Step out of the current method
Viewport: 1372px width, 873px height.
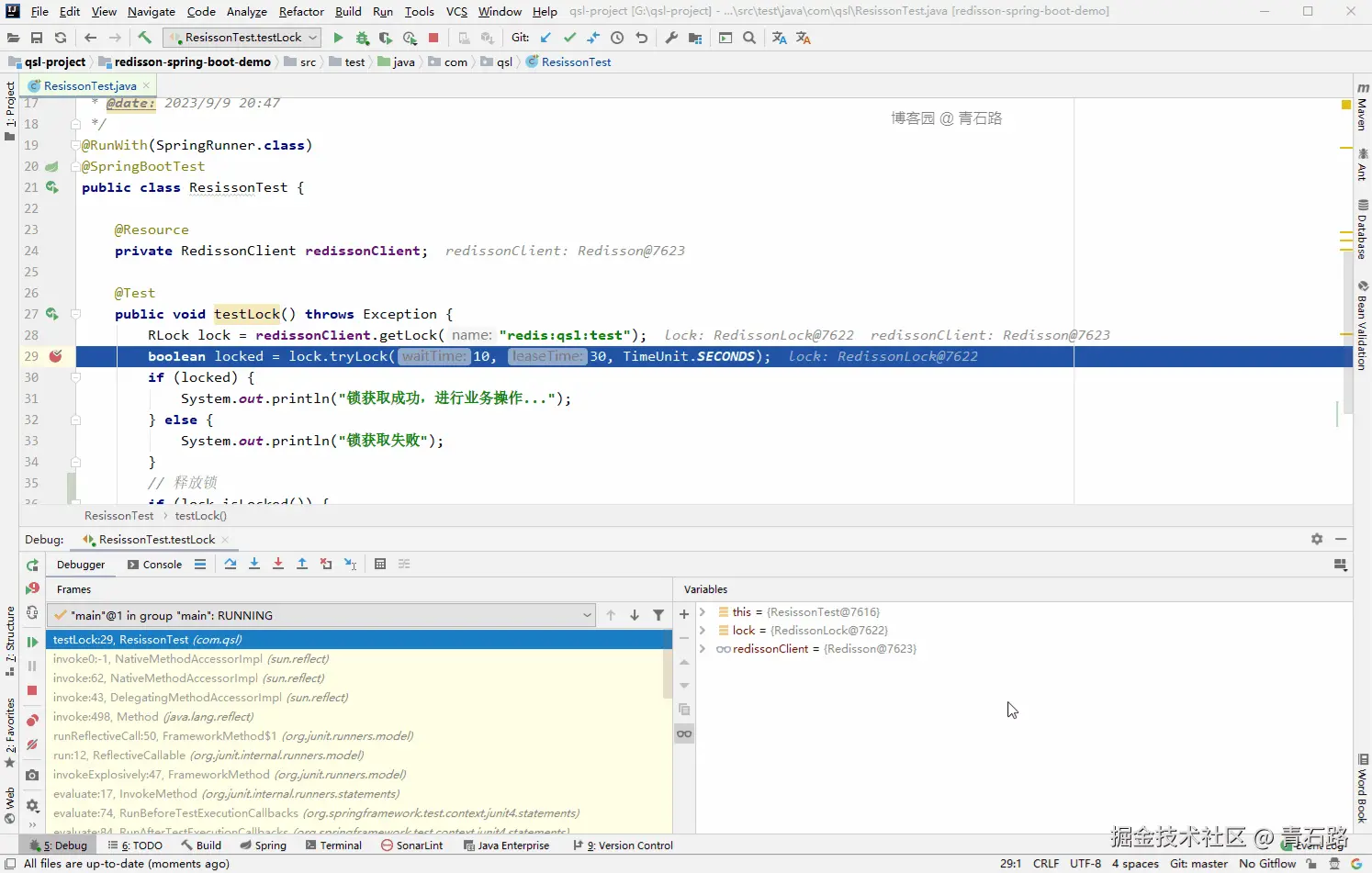(x=302, y=564)
